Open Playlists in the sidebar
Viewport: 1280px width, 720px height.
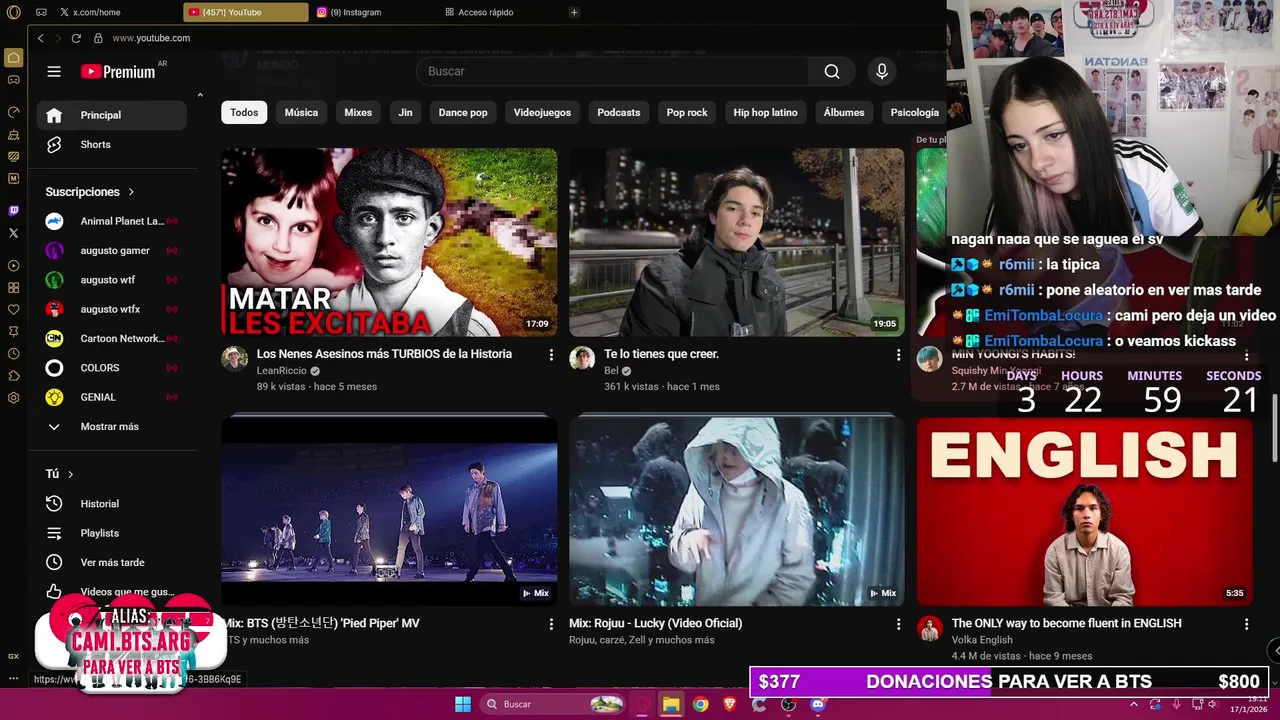[112, 533]
